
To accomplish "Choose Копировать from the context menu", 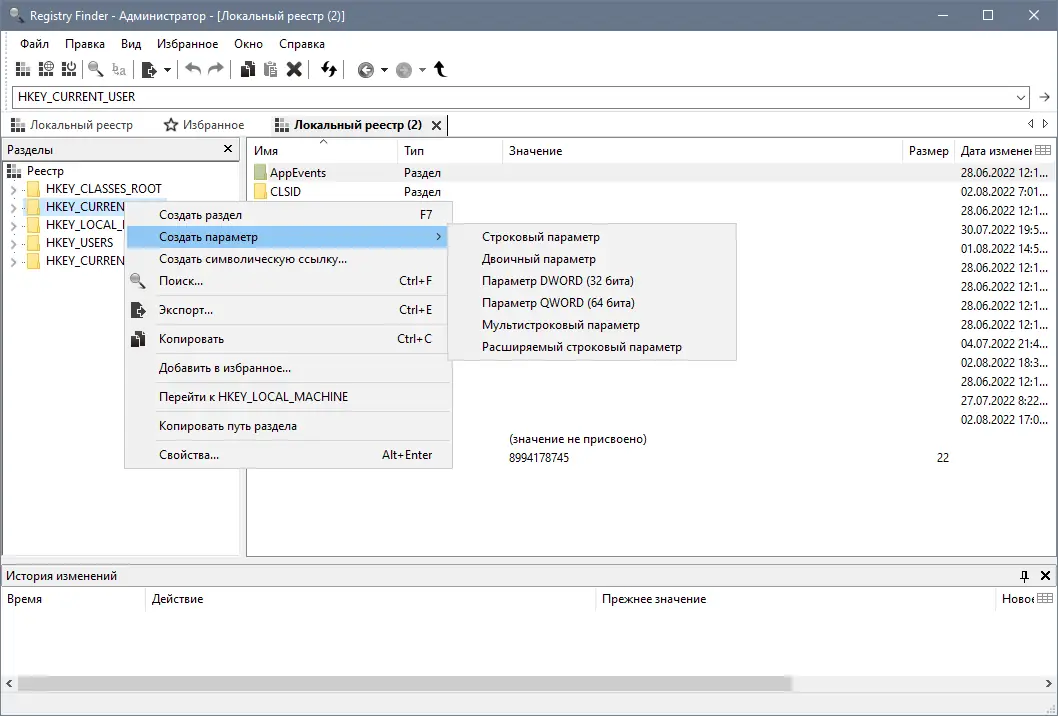I will 288,339.
